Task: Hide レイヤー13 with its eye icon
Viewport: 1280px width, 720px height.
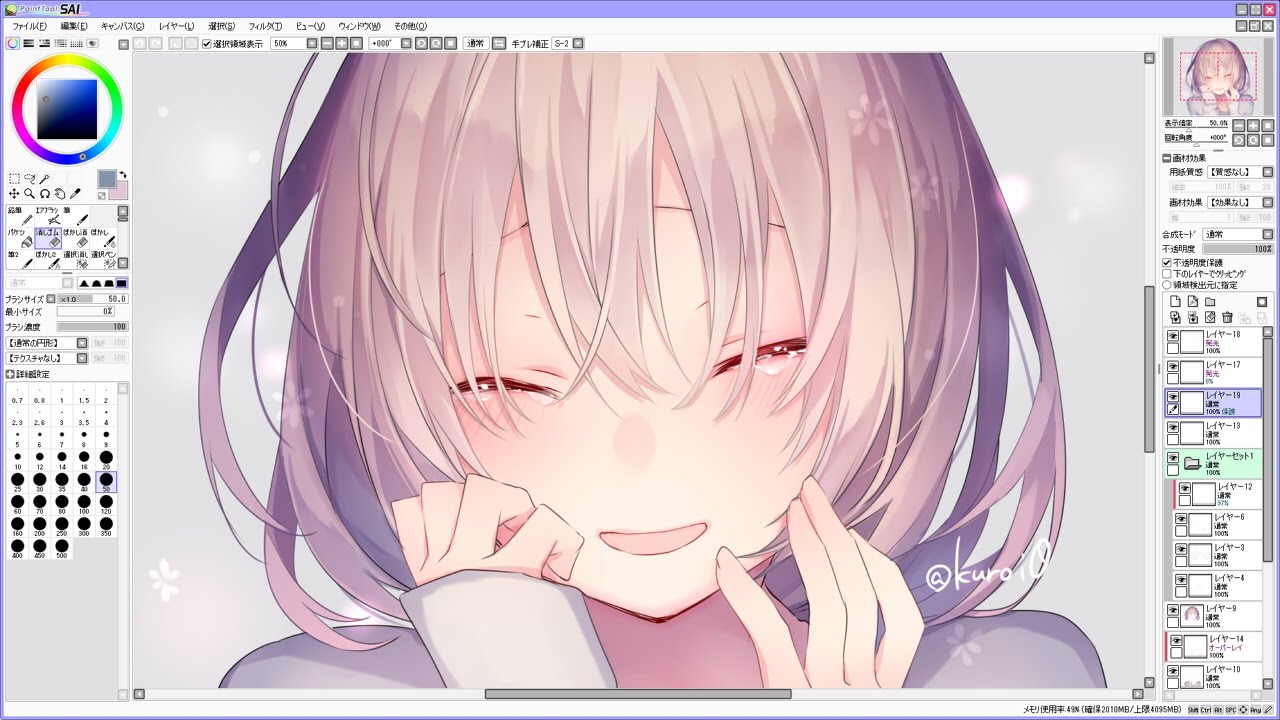Action: (x=1173, y=427)
